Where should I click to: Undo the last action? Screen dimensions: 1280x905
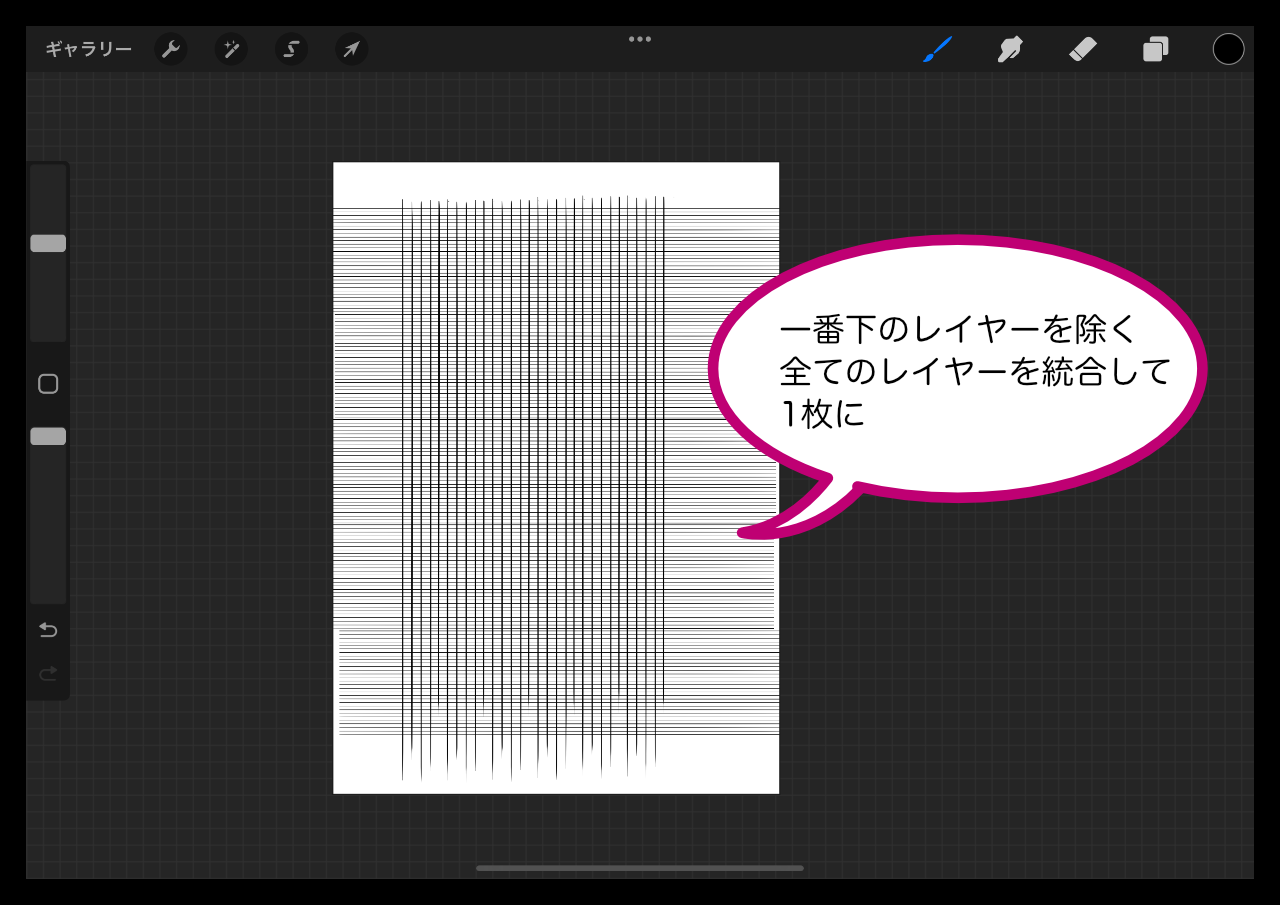(48, 630)
